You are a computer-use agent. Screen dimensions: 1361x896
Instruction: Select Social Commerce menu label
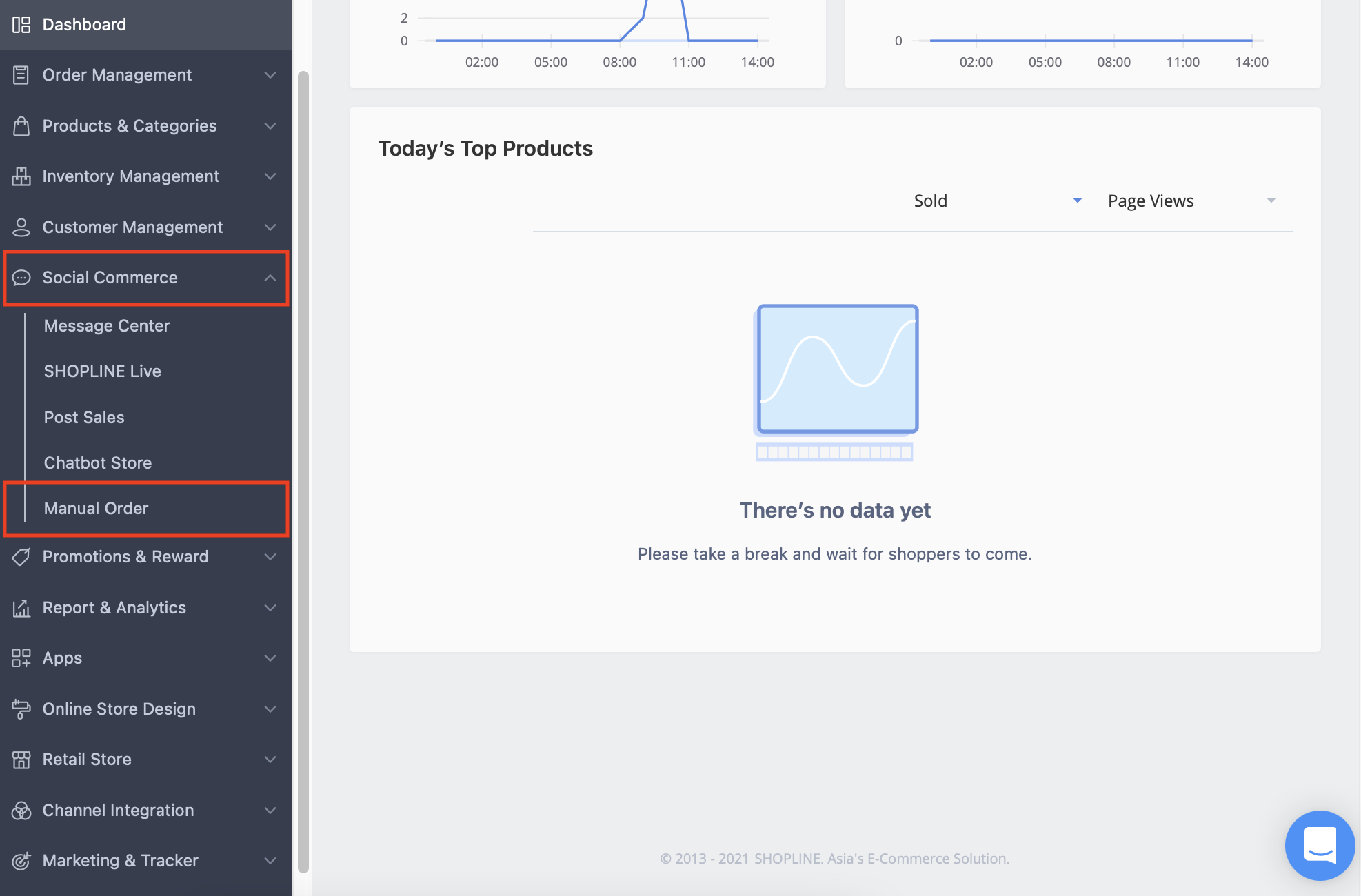click(x=110, y=278)
